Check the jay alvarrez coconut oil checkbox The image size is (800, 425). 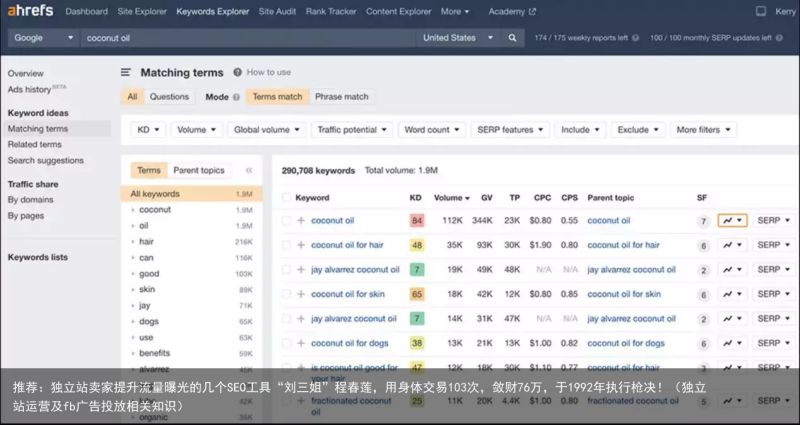tap(286, 269)
